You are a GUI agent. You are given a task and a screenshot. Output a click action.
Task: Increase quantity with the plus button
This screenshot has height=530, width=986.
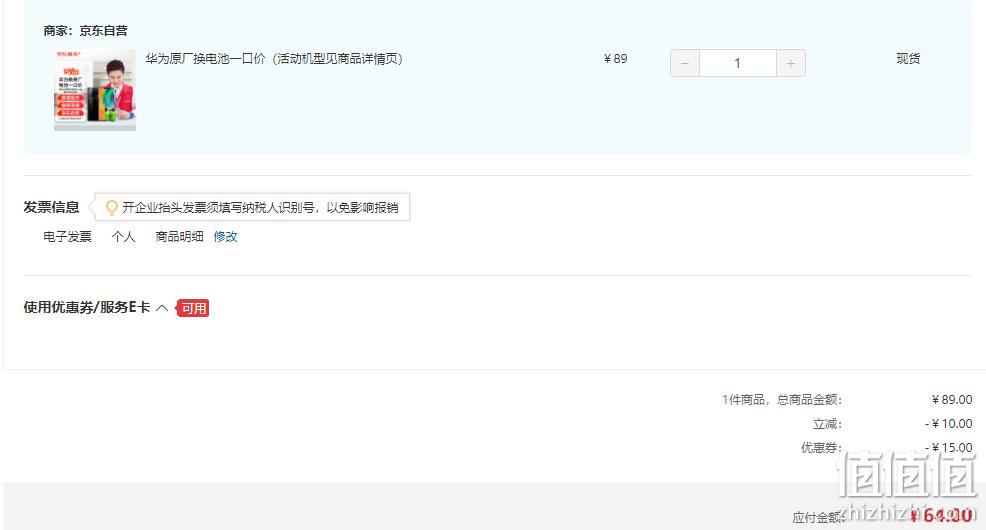[790, 63]
